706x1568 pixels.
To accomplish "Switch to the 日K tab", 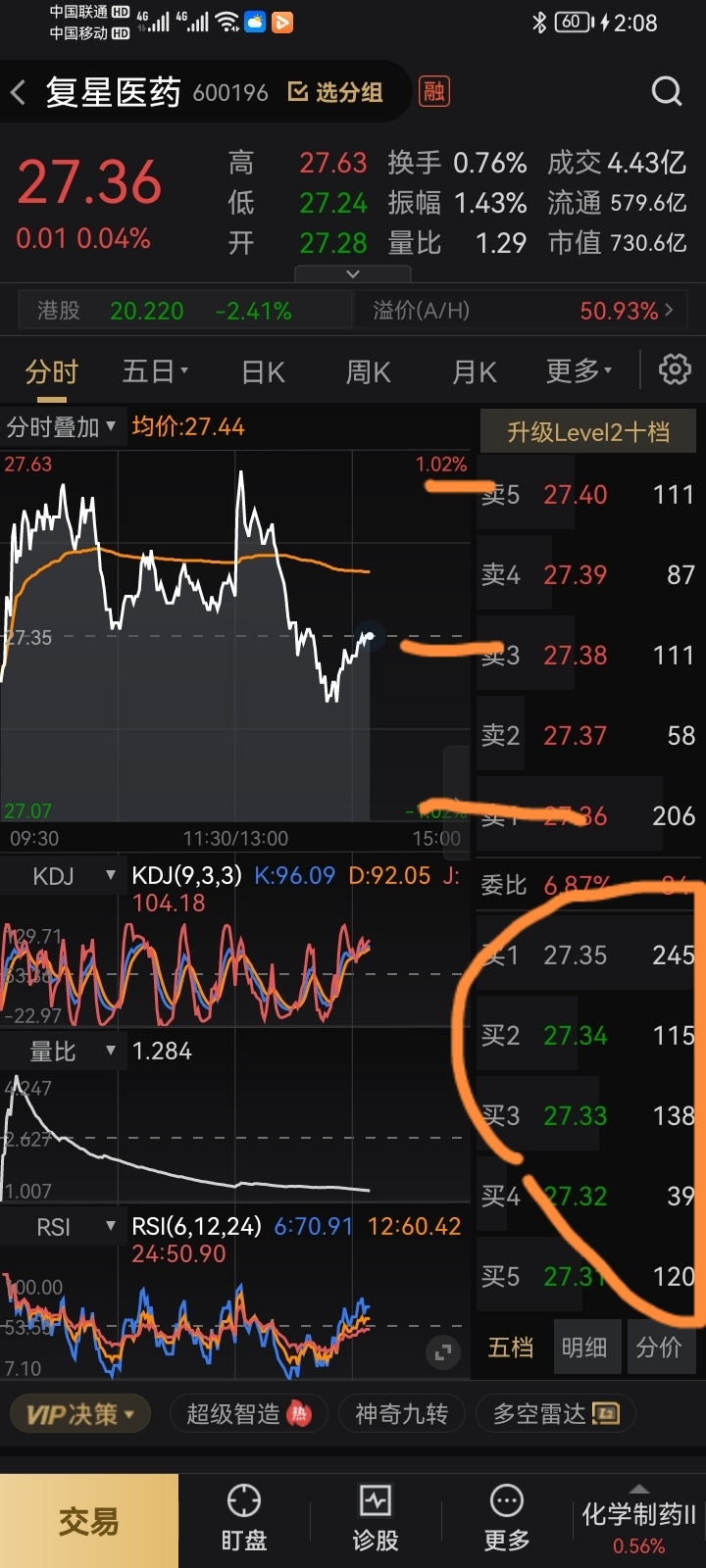I will (263, 372).
